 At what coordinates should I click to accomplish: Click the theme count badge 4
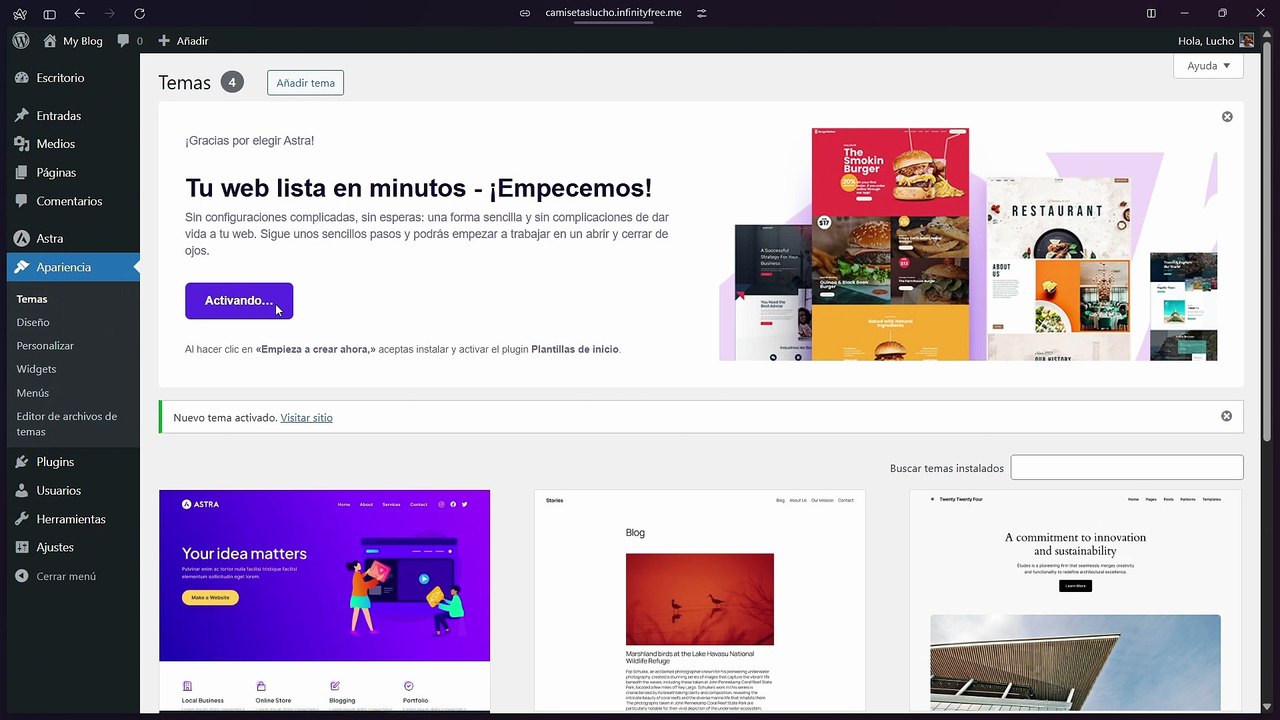tap(232, 82)
